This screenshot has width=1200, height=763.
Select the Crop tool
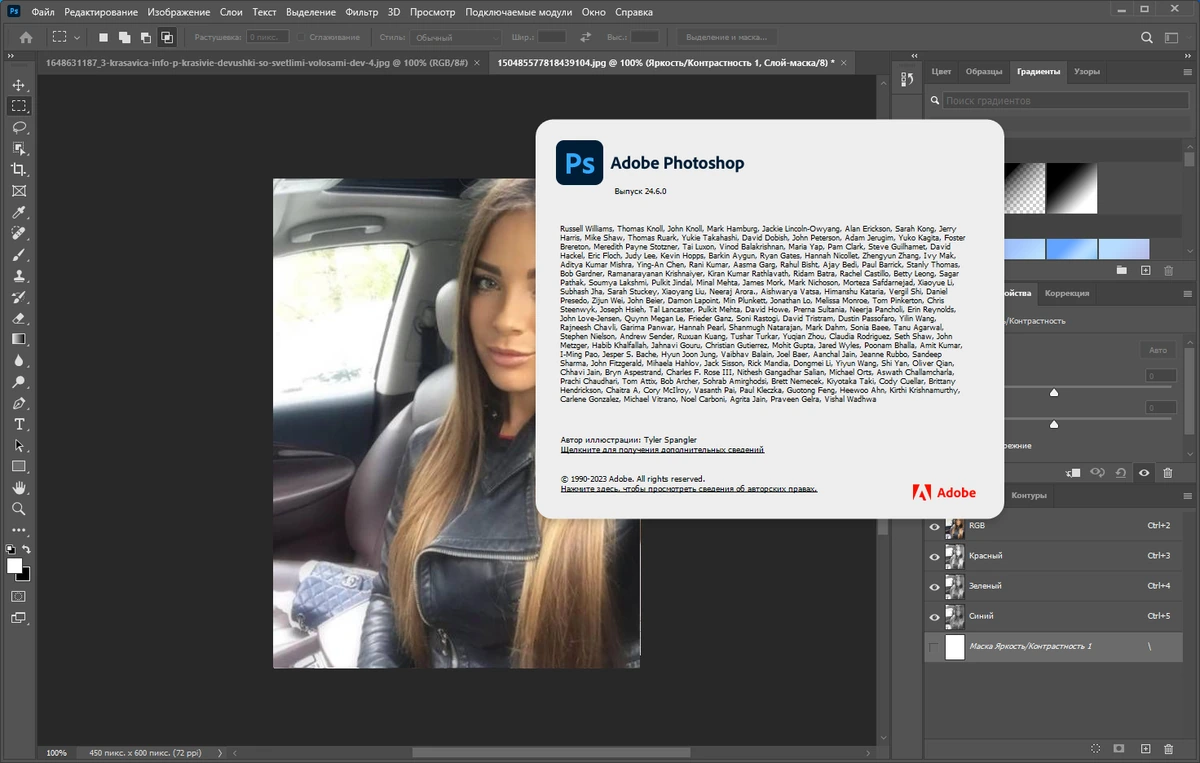tap(19, 170)
